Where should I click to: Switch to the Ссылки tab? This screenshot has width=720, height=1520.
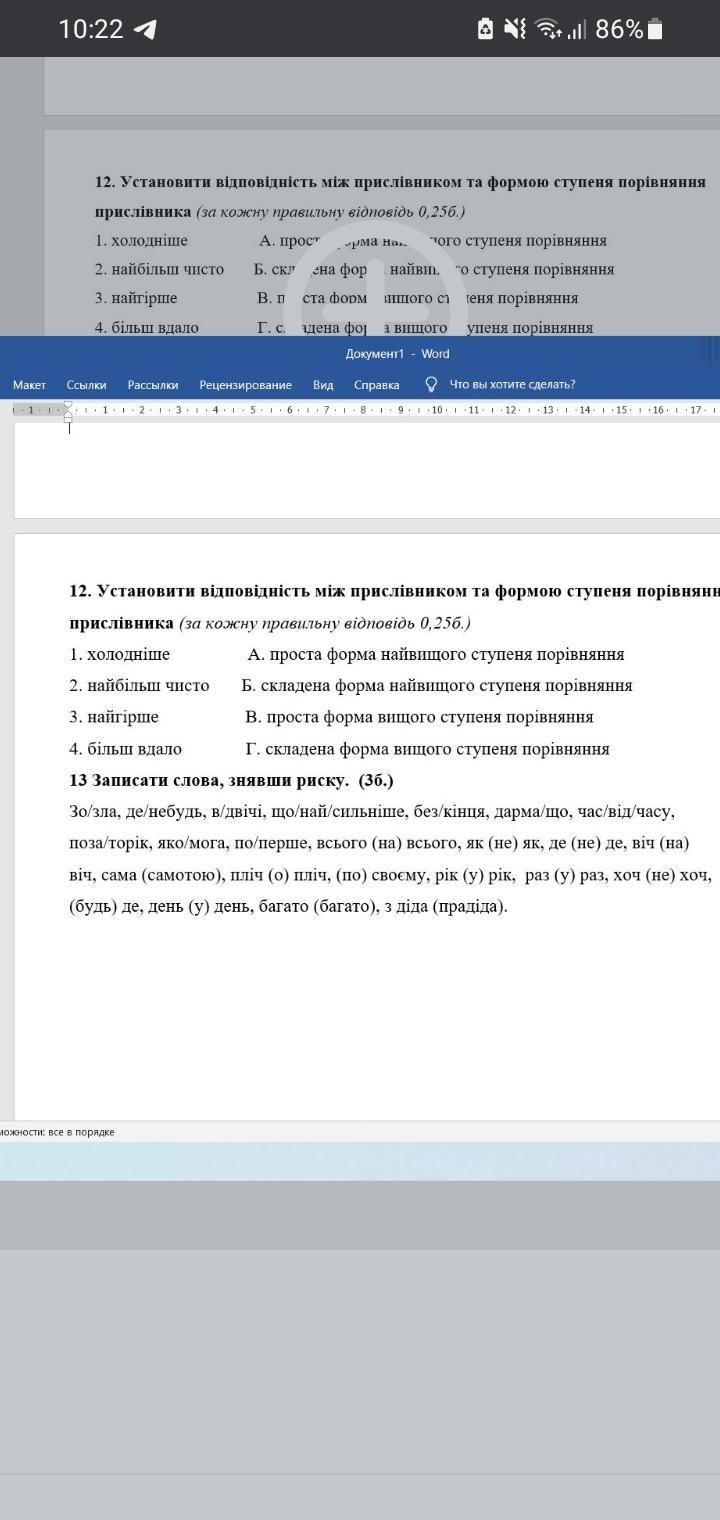point(86,385)
